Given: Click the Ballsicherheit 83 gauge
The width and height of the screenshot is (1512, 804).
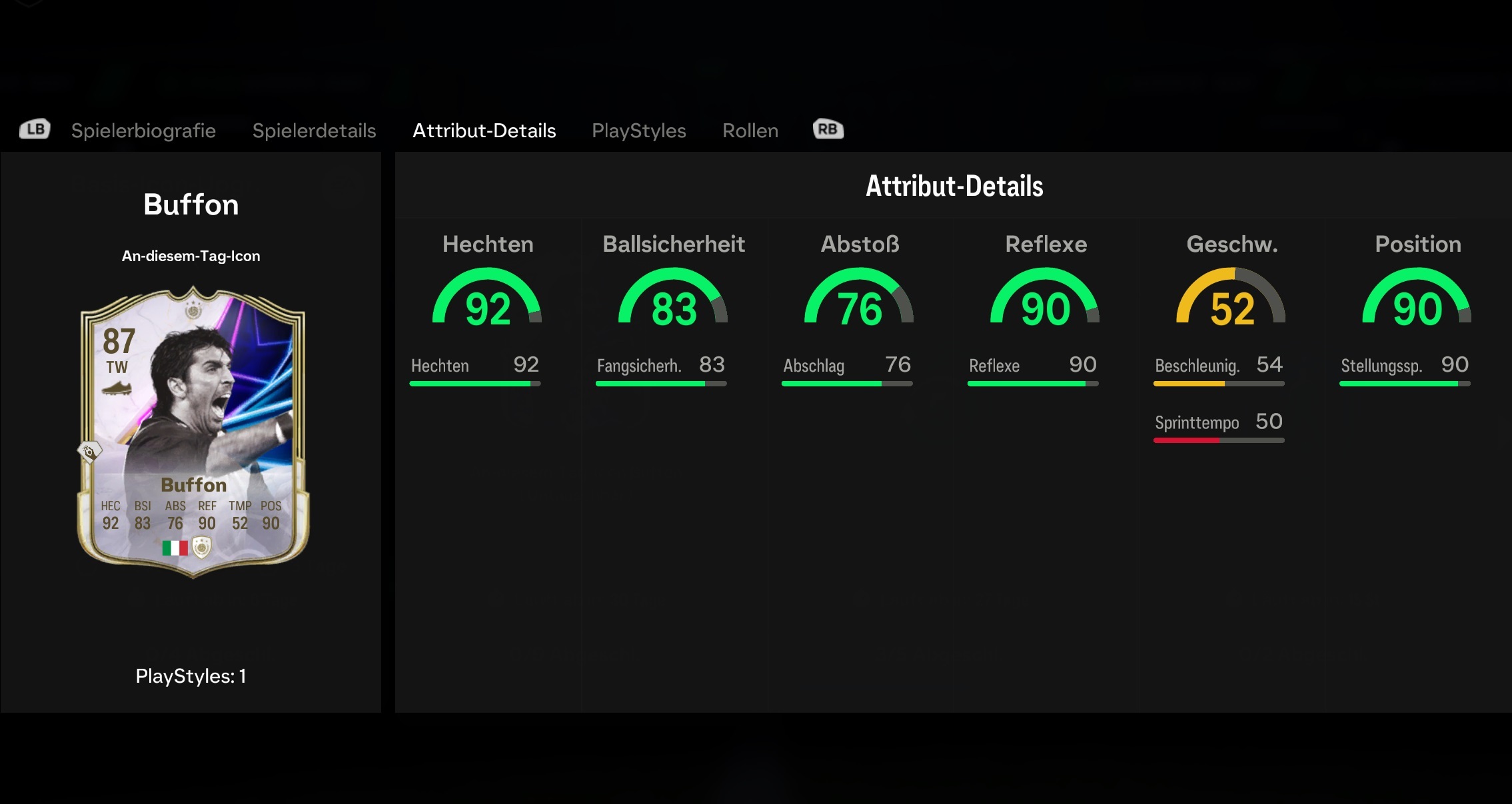Looking at the screenshot, I should coord(674,296).
